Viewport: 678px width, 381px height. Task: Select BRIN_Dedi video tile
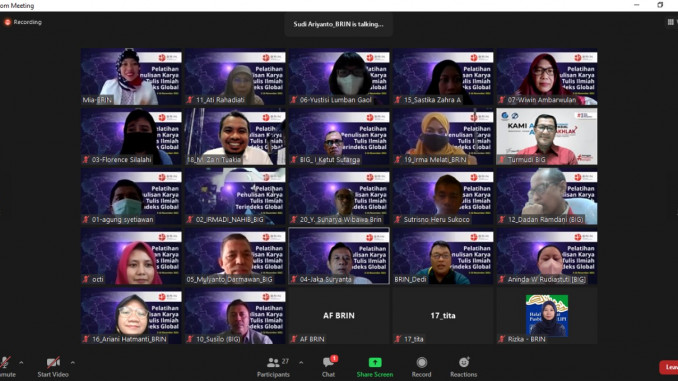(443, 256)
